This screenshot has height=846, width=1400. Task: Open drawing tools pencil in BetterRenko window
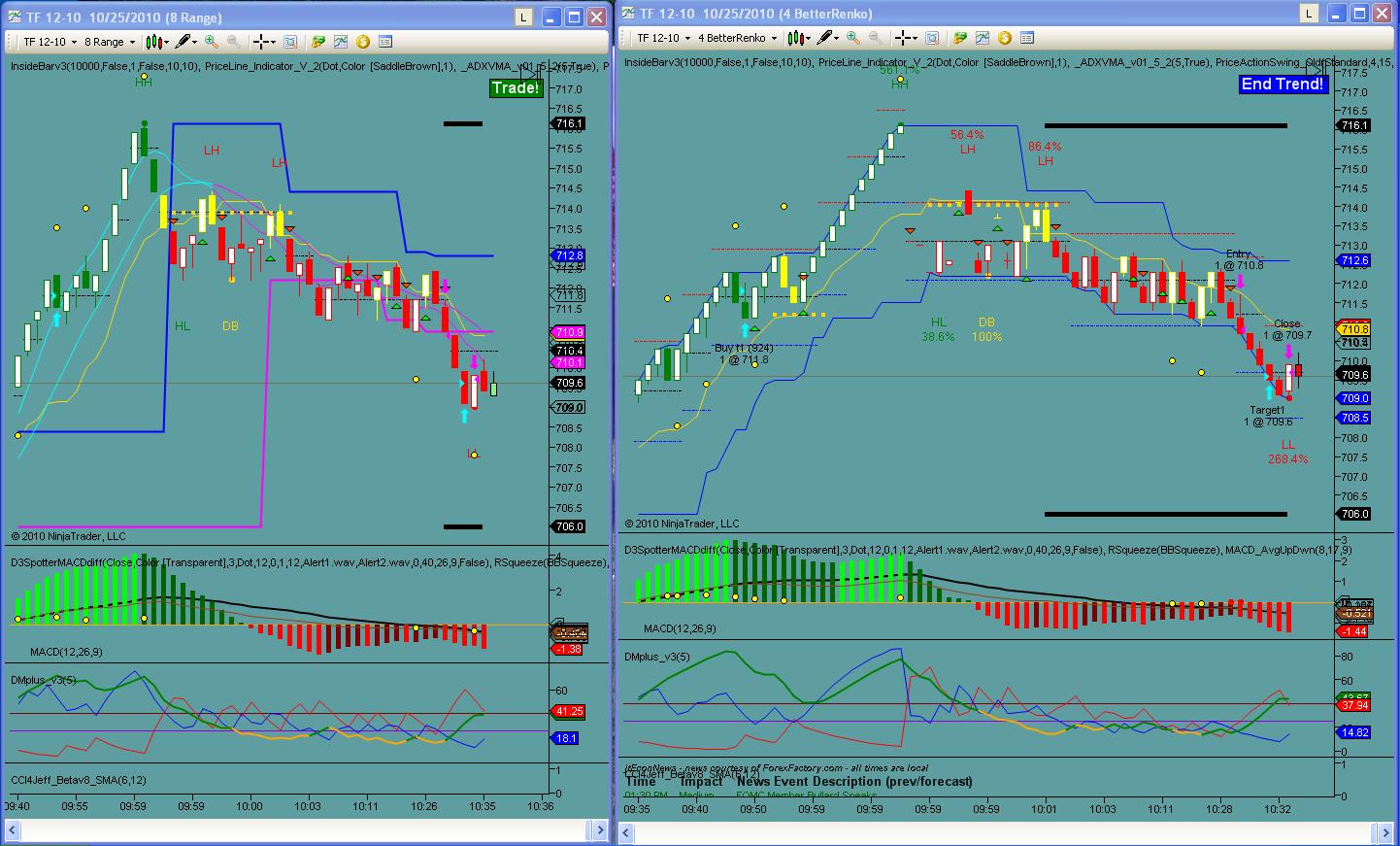point(824,38)
